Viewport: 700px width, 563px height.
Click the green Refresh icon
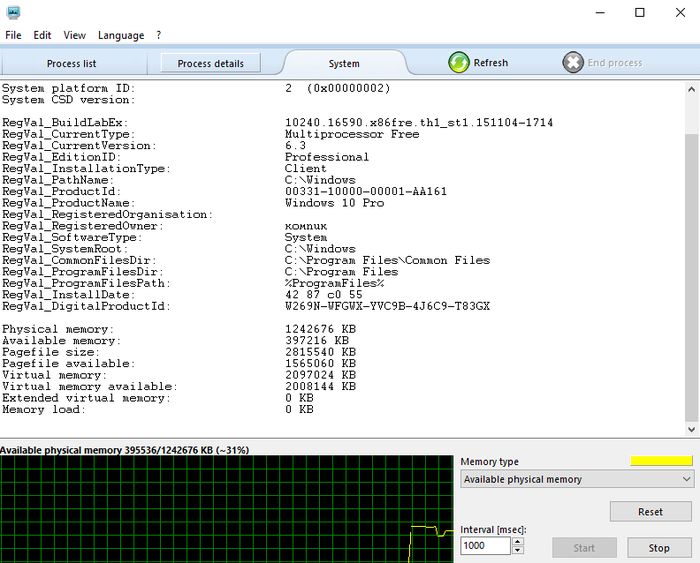click(x=459, y=62)
